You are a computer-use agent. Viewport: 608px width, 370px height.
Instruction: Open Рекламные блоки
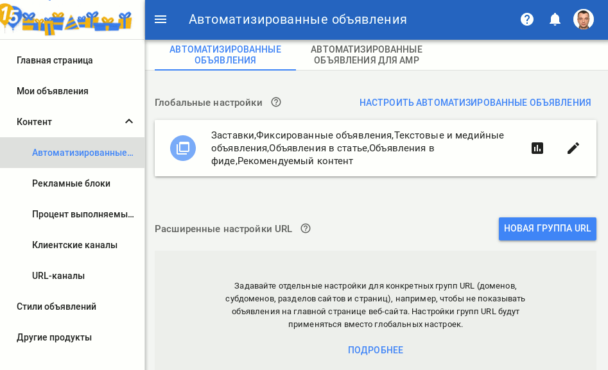(72, 183)
